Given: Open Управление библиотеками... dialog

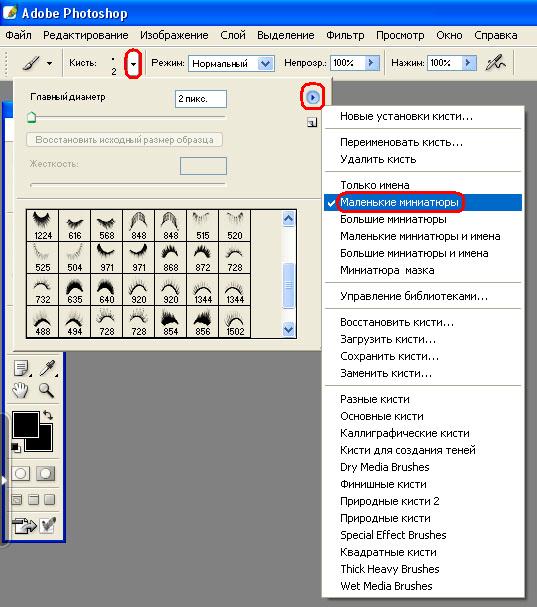Looking at the screenshot, I should point(423,296).
